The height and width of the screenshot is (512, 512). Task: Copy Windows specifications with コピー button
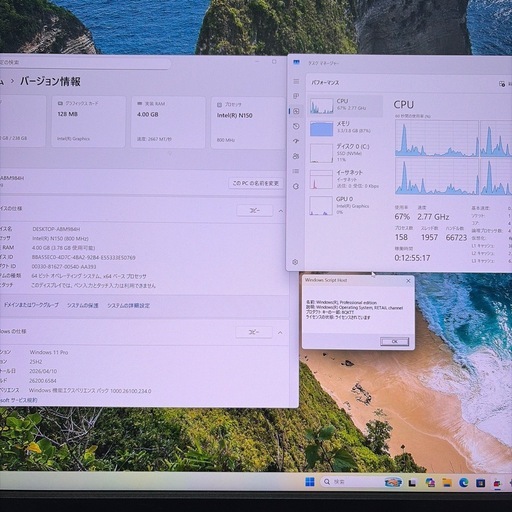(254, 332)
